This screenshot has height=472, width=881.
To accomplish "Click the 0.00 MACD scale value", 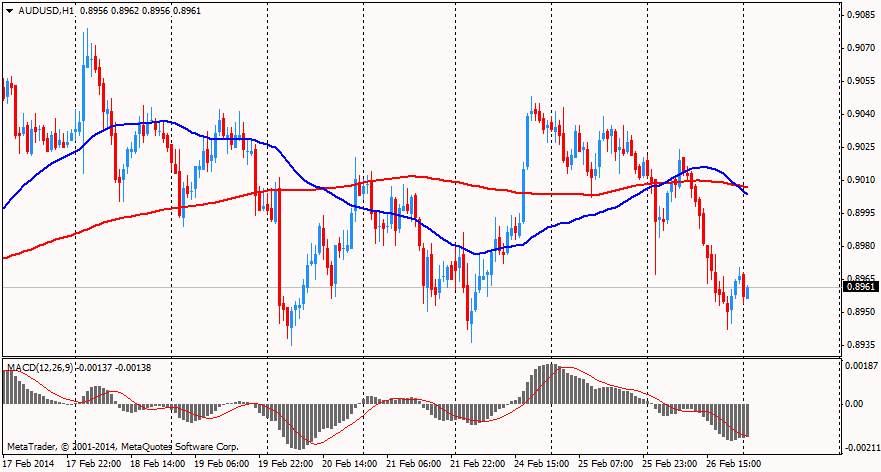I will (x=856, y=404).
